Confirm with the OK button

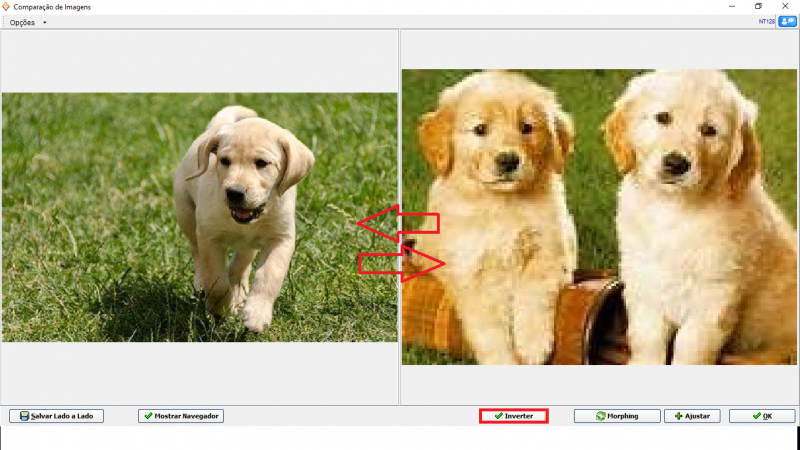(x=761, y=416)
